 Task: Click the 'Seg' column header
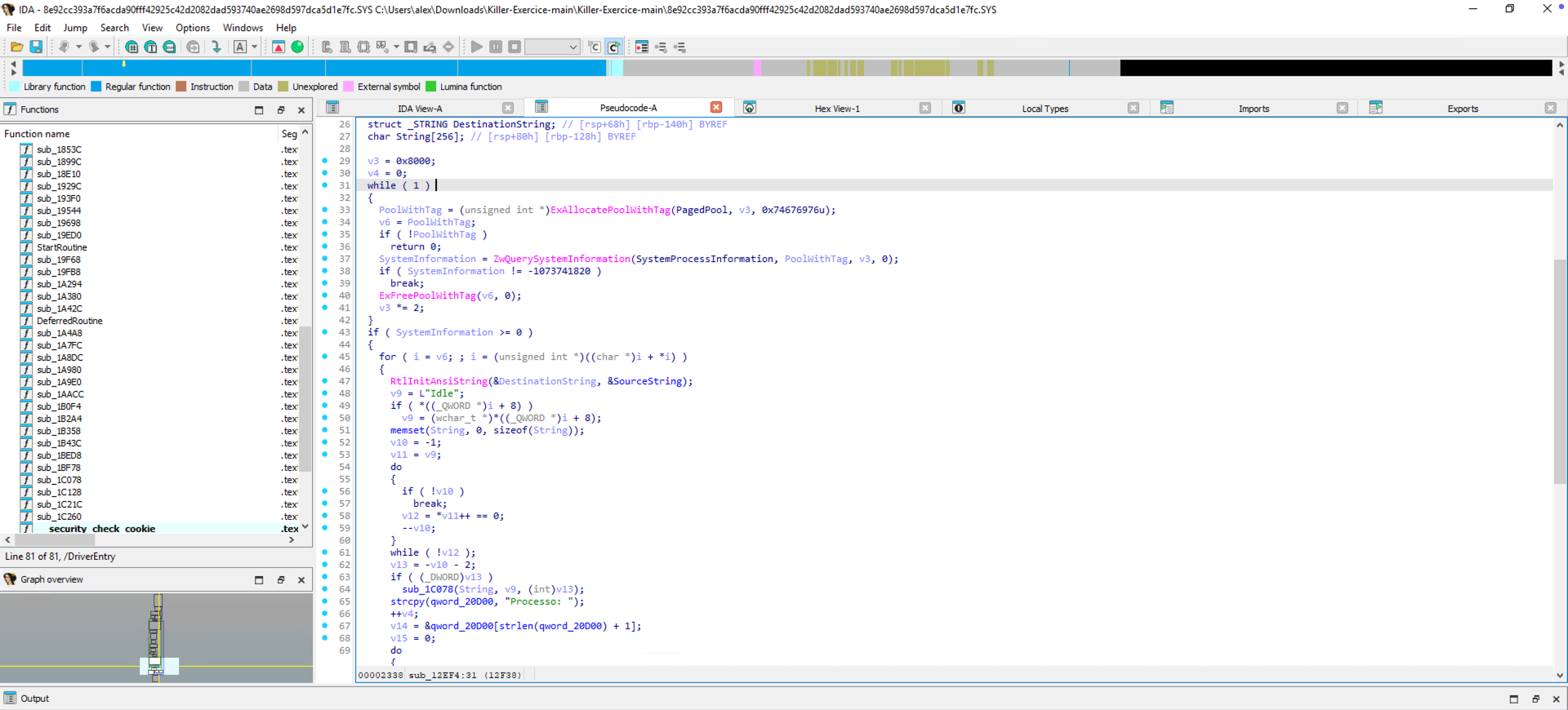tap(289, 134)
